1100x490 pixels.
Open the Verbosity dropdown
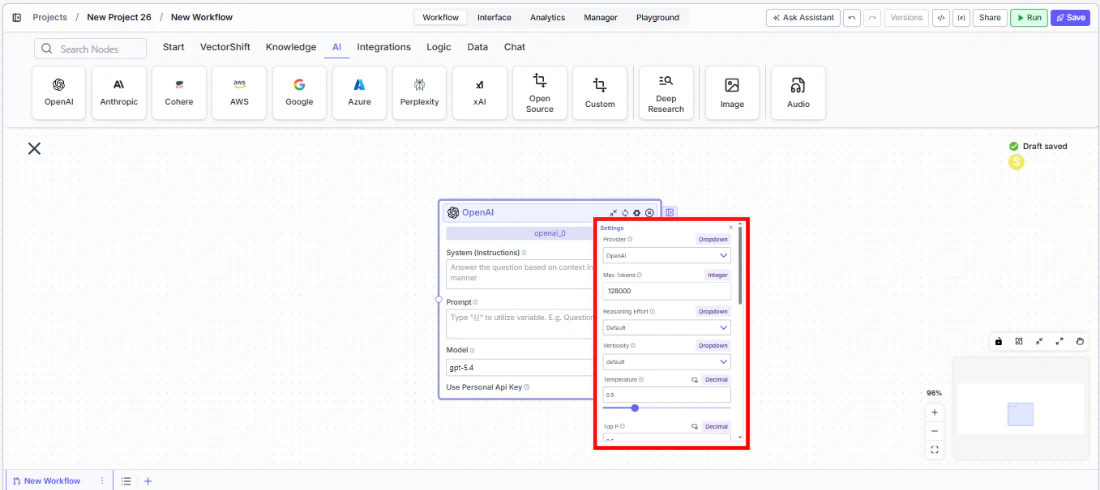666,362
